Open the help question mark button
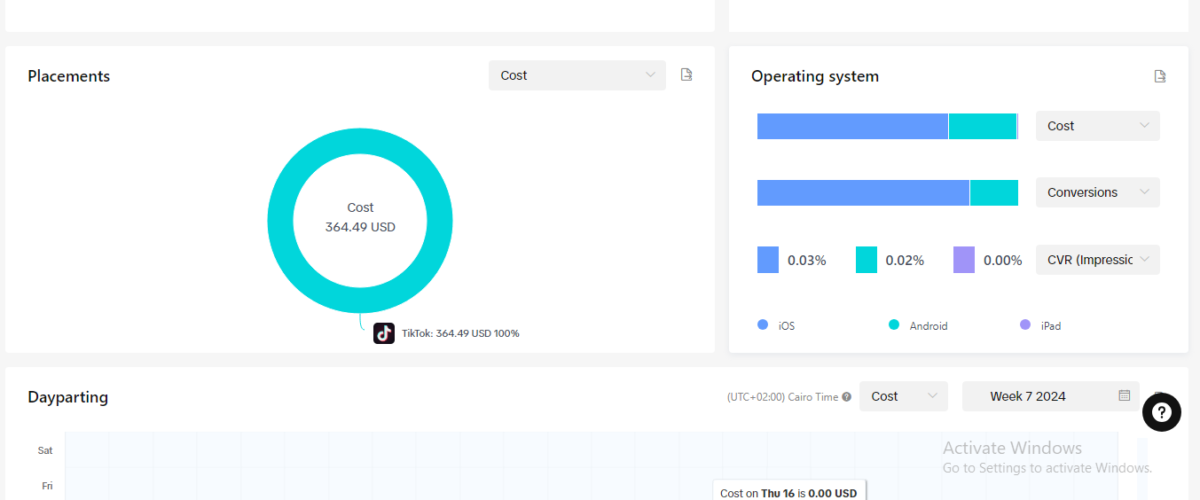 (1162, 412)
